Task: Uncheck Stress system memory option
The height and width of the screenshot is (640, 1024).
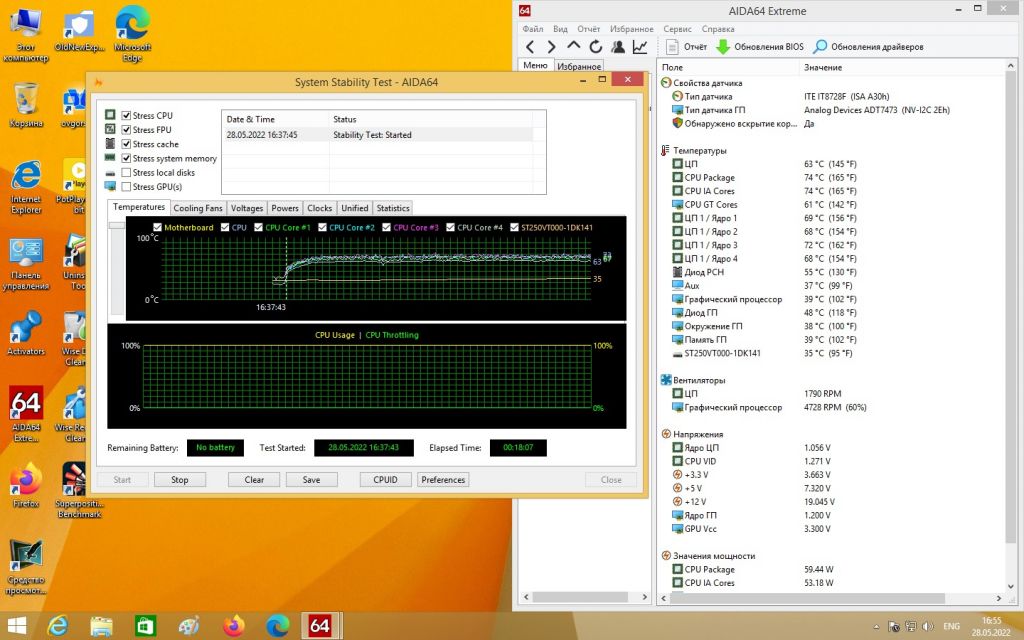Action: coord(127,159)
